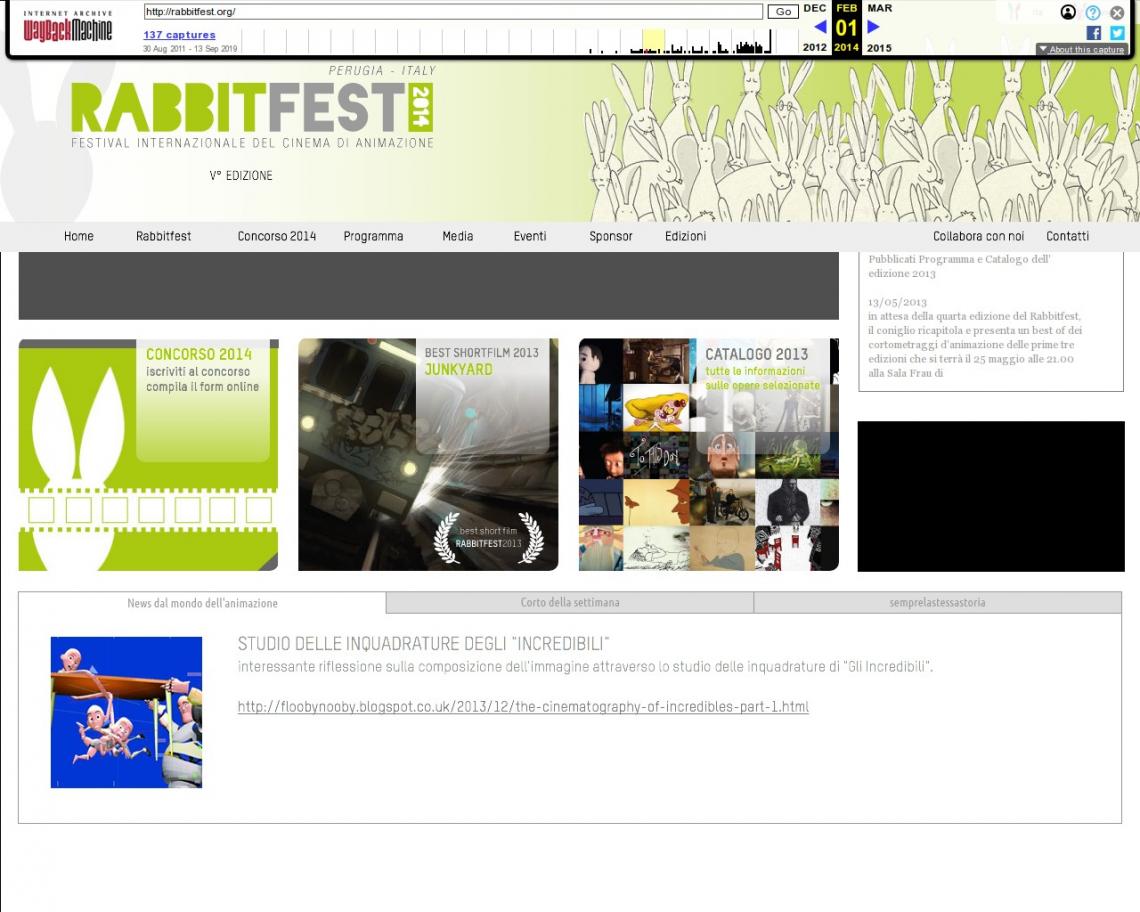Click the dark gray slideshow banner
The image size is (1140, 912).
[x=428, y=286]
